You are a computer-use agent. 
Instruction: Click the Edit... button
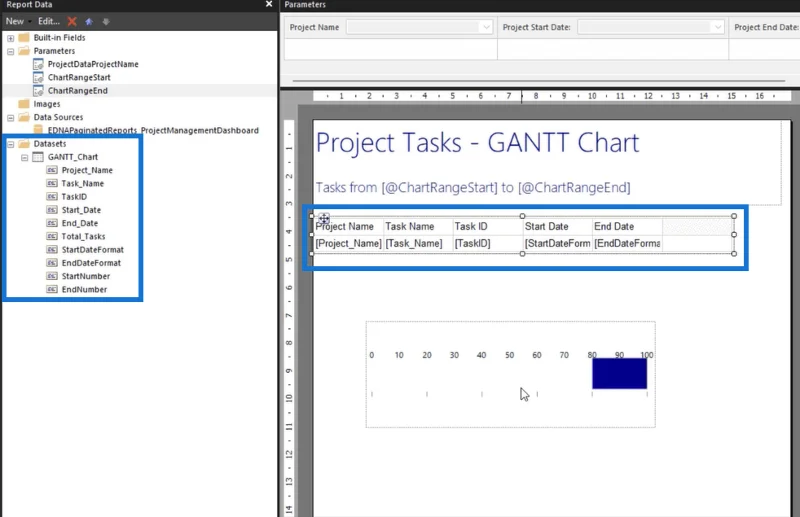coord(48,21)
